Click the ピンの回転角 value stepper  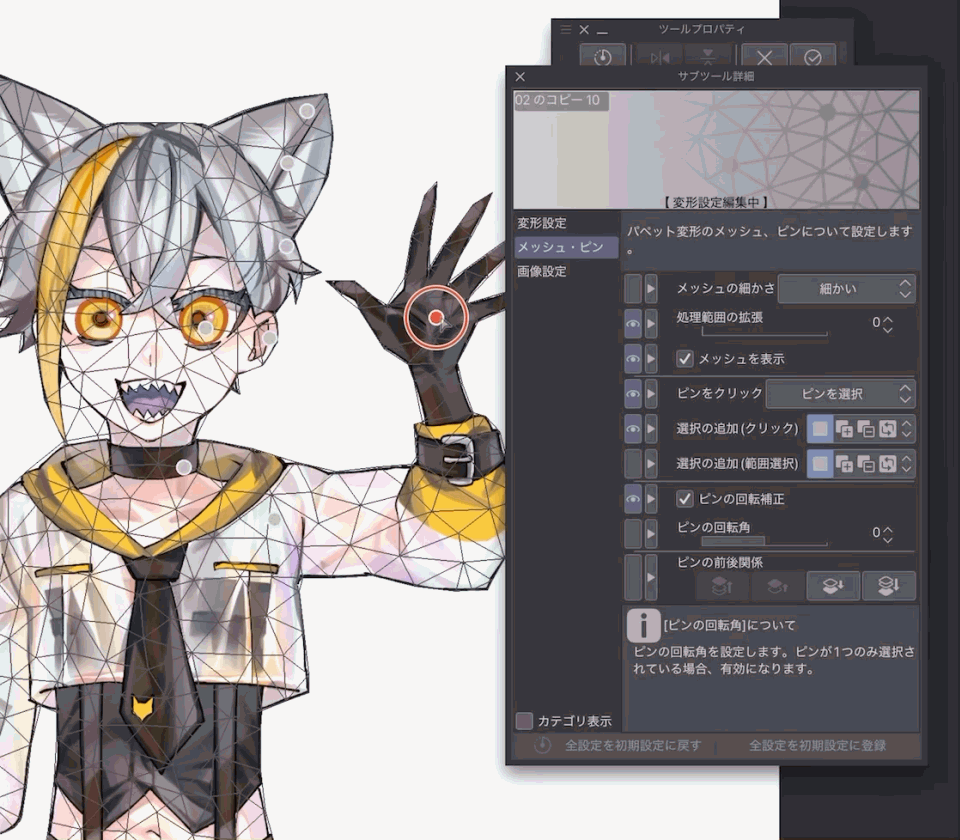(x=888, y=534)
